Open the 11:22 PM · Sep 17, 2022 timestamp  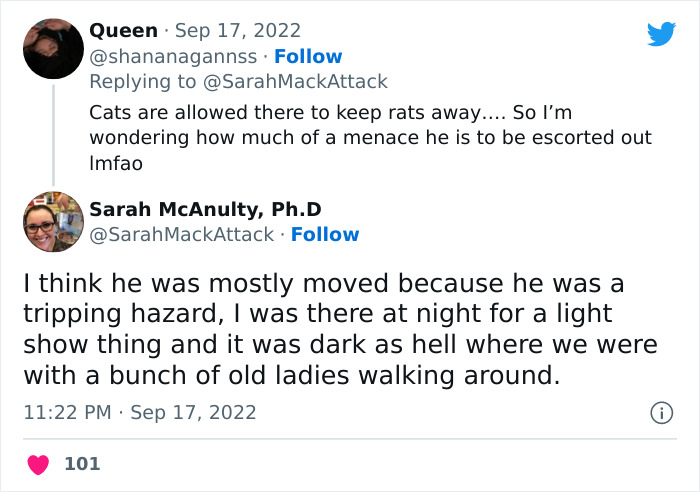[140, 412]
